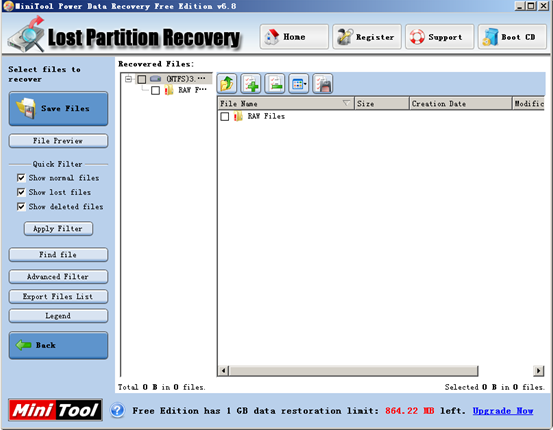Click the drive icon of NTFS node

tap(156, 79)
